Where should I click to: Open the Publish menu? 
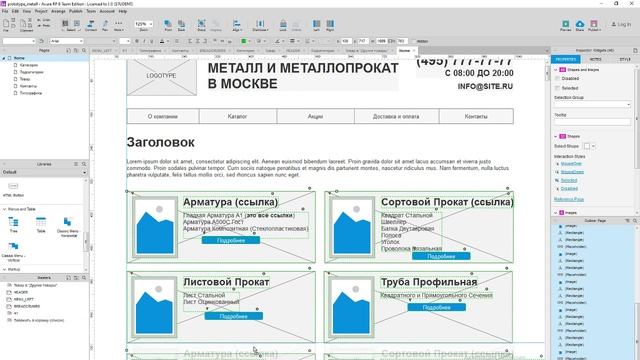coord(76,11)
